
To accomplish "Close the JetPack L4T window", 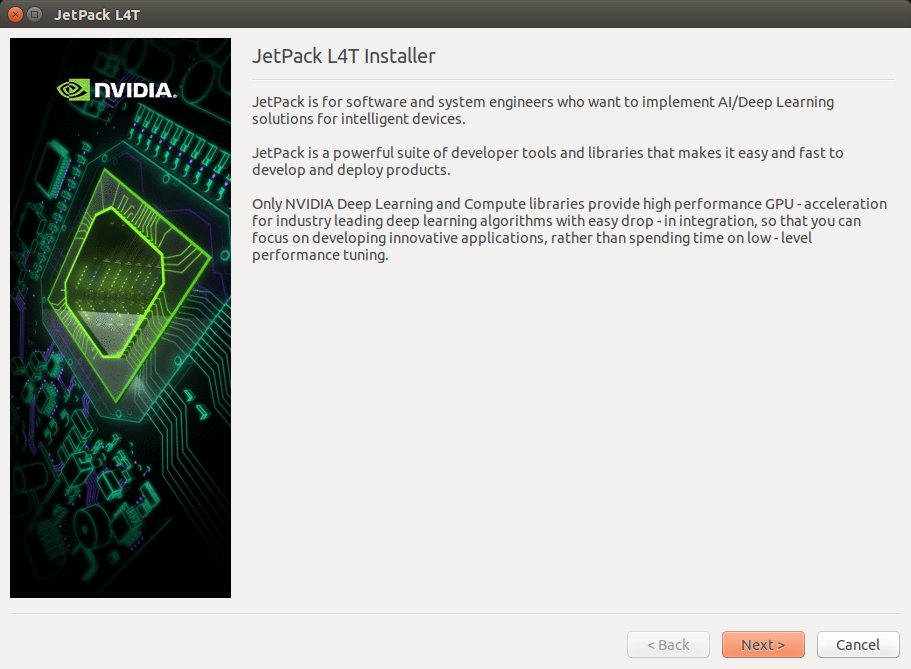I will coord(15,15).
